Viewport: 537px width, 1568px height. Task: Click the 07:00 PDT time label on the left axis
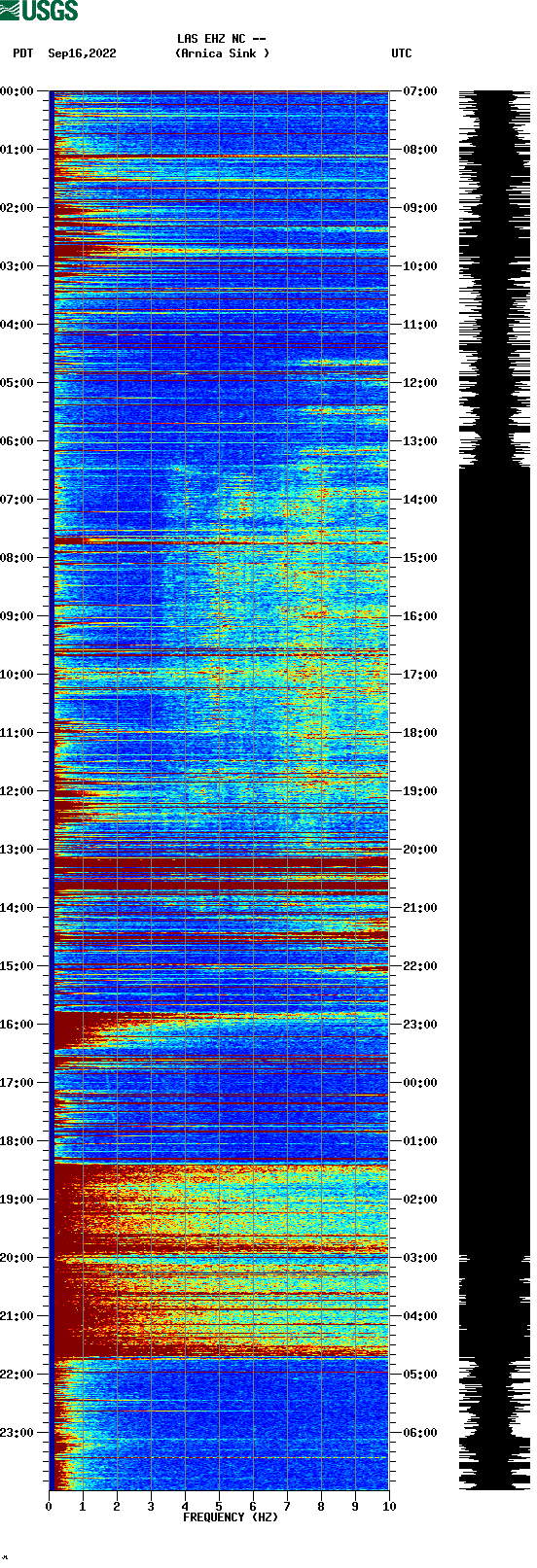(17, 500)
